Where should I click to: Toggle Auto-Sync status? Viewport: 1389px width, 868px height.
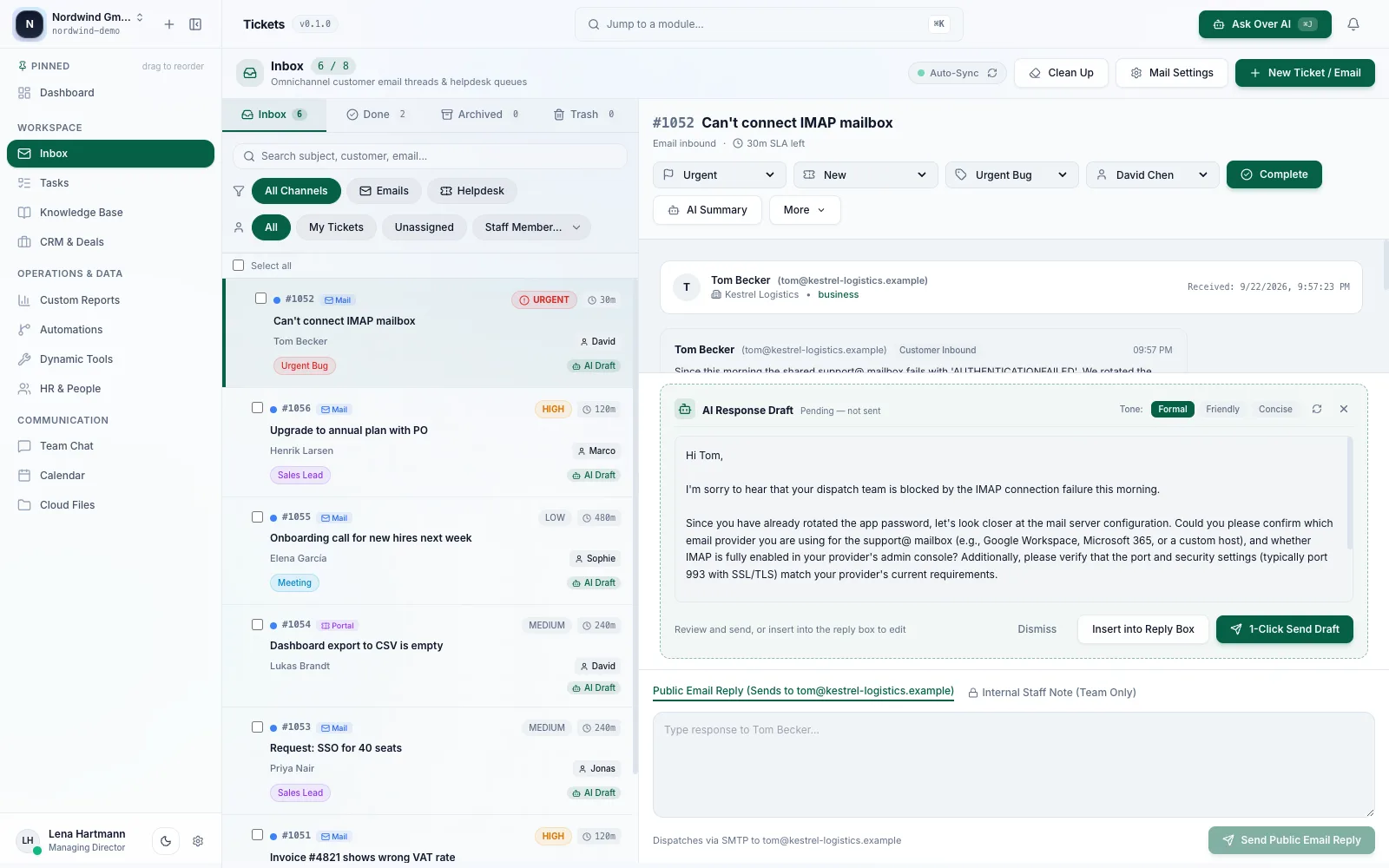(958, 73)
